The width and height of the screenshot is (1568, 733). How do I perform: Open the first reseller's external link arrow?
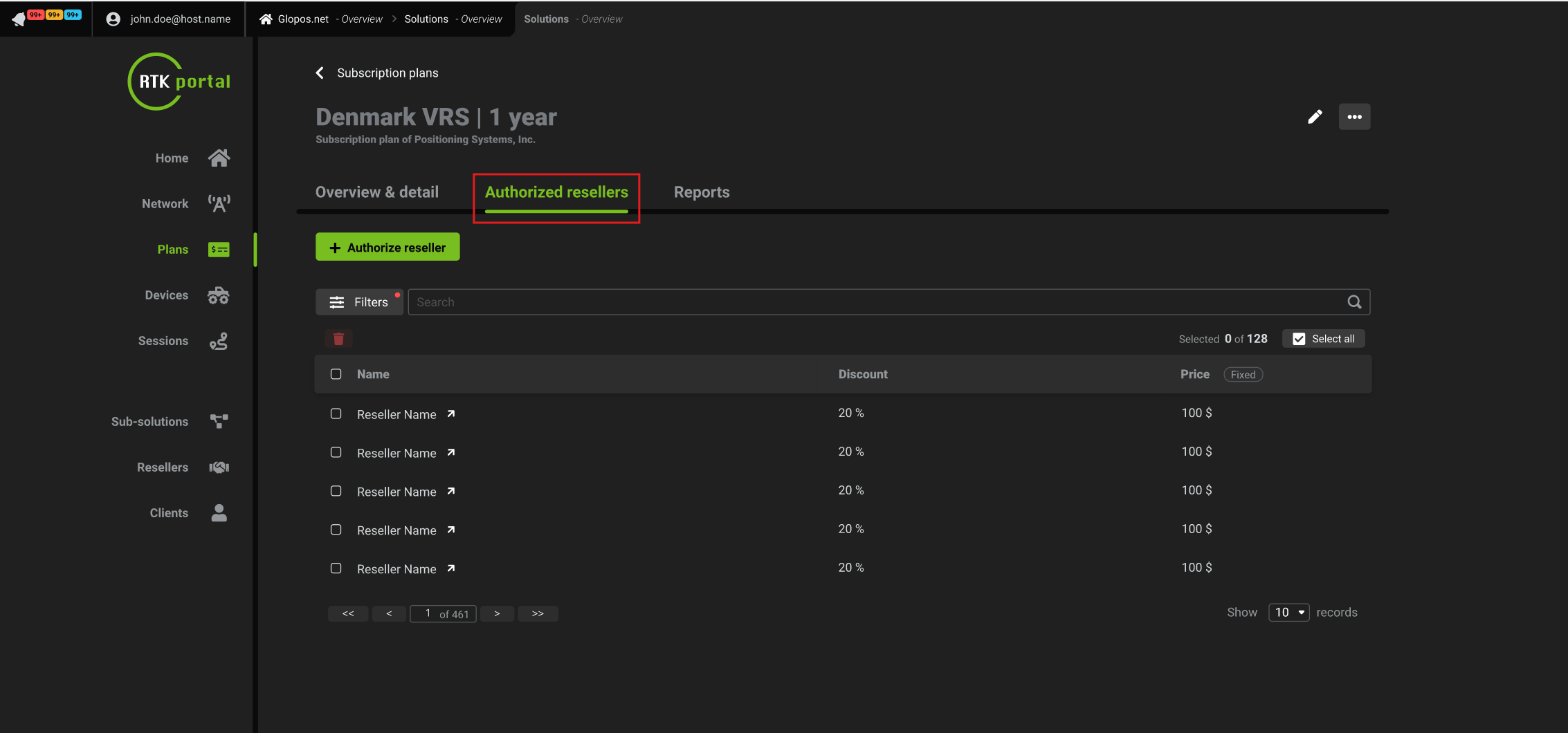tap(451, 414)
